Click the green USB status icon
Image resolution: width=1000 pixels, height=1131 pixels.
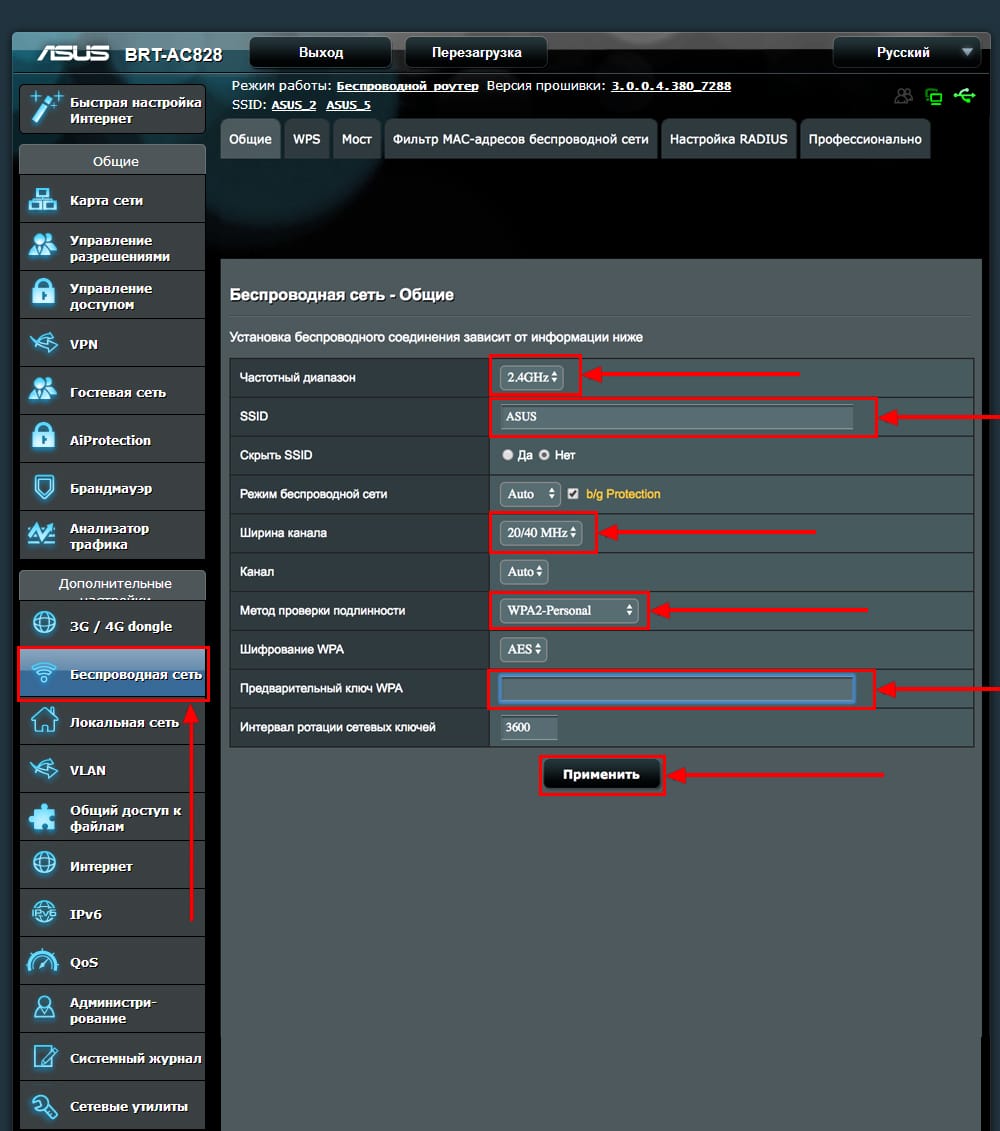[965, 95]
